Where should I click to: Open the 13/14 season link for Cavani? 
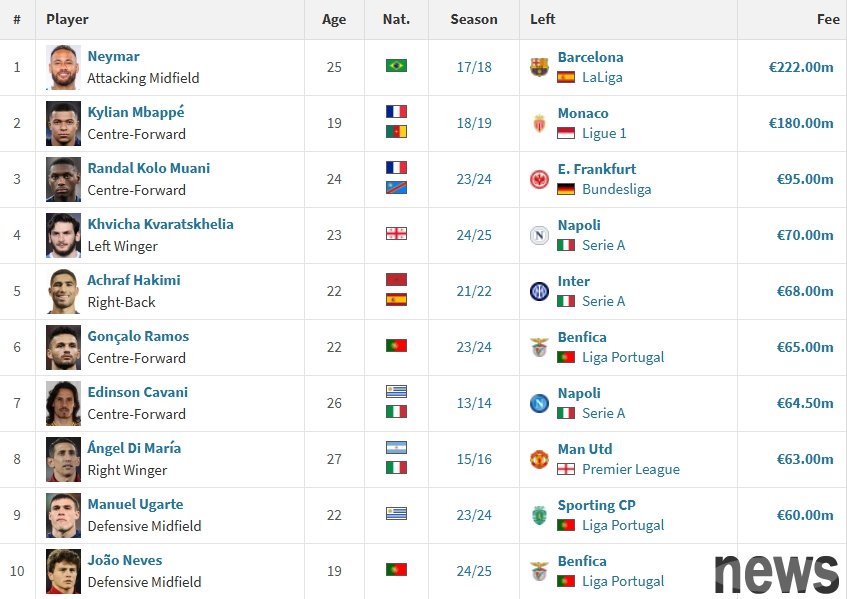click(474, 403)
